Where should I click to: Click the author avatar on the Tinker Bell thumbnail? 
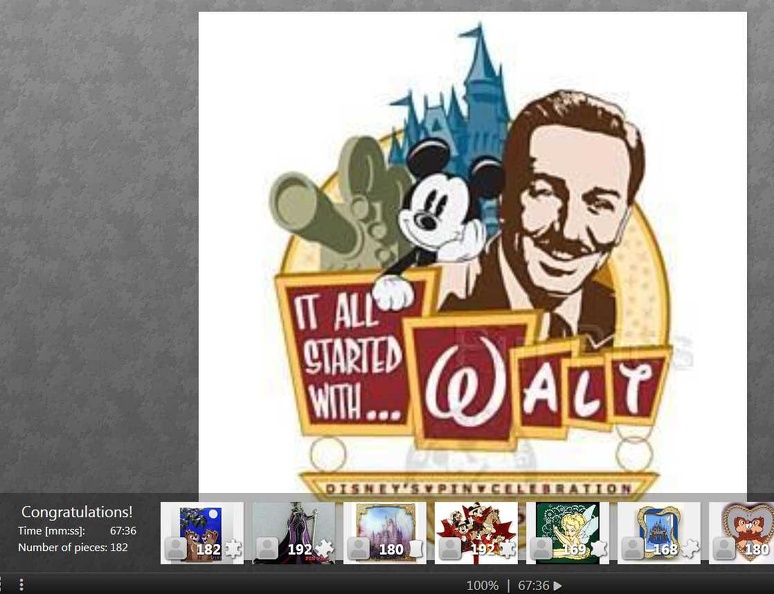pyautogui.click(x=541, y=549)
